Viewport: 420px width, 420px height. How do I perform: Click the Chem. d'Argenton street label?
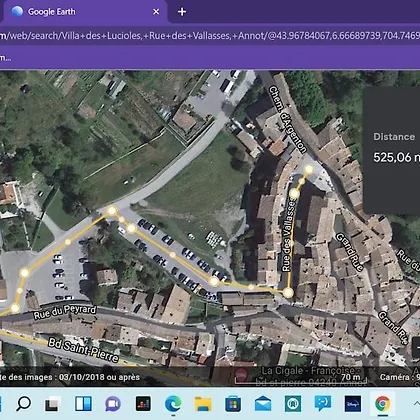point(288,119)
